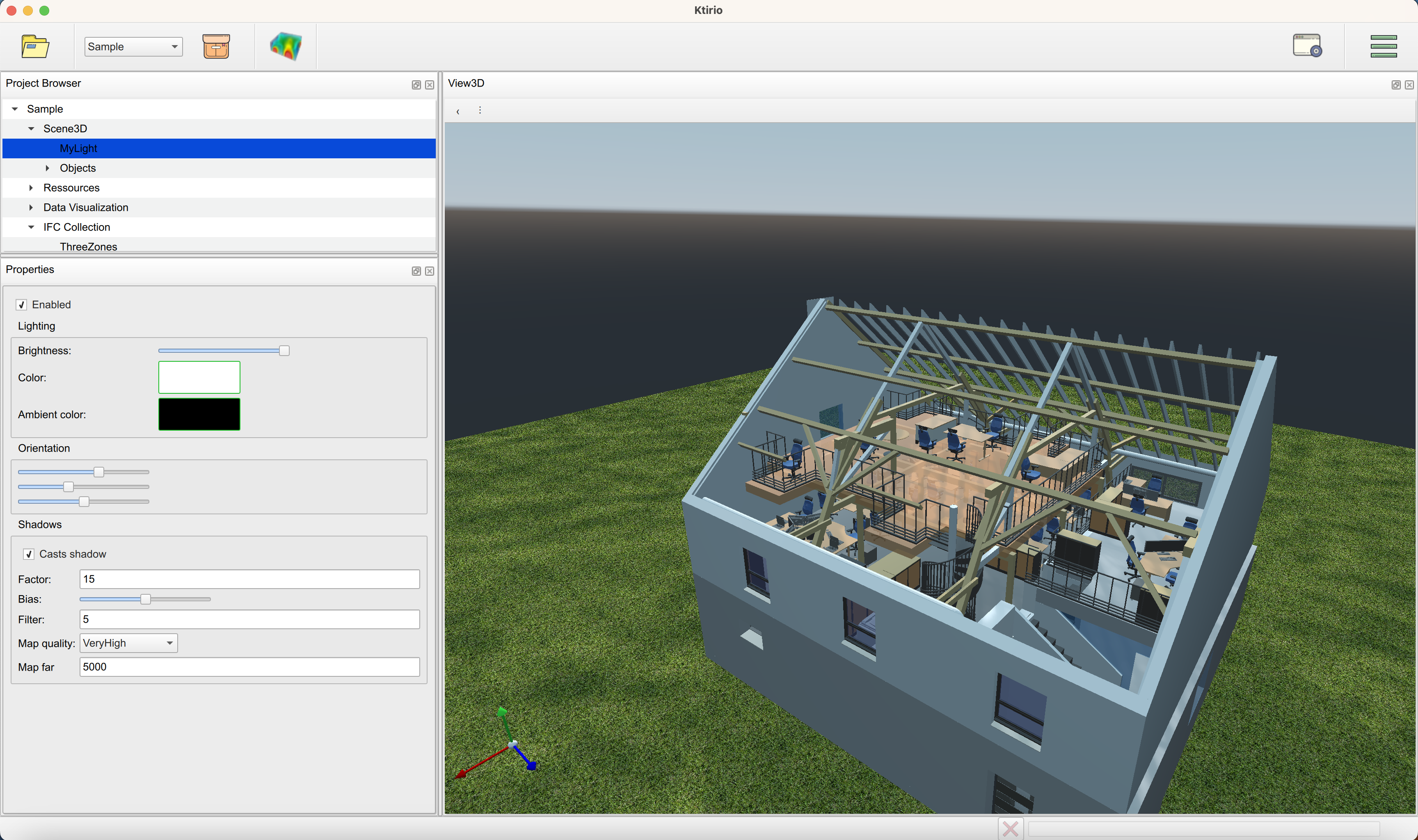Click the Map far input field
This screenshot has width=1418, height=840.
point(249,667)
